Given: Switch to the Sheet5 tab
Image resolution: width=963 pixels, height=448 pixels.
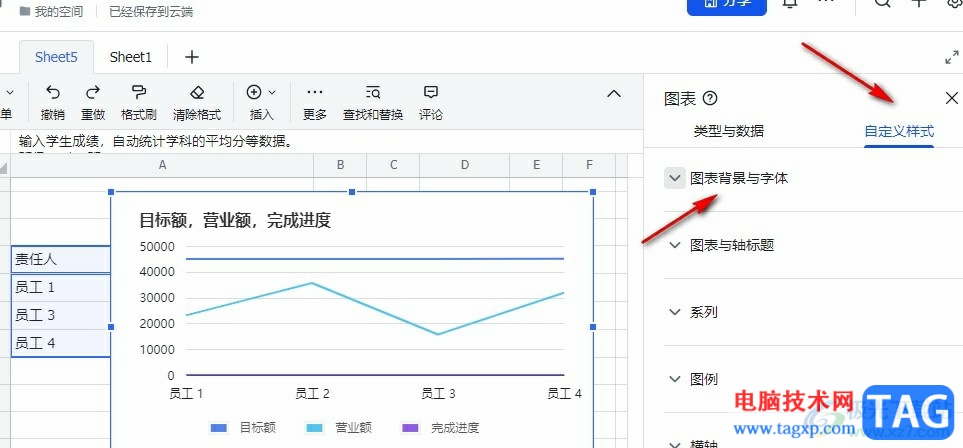Looking at the screenshot, I should click(x=57, y=57).
